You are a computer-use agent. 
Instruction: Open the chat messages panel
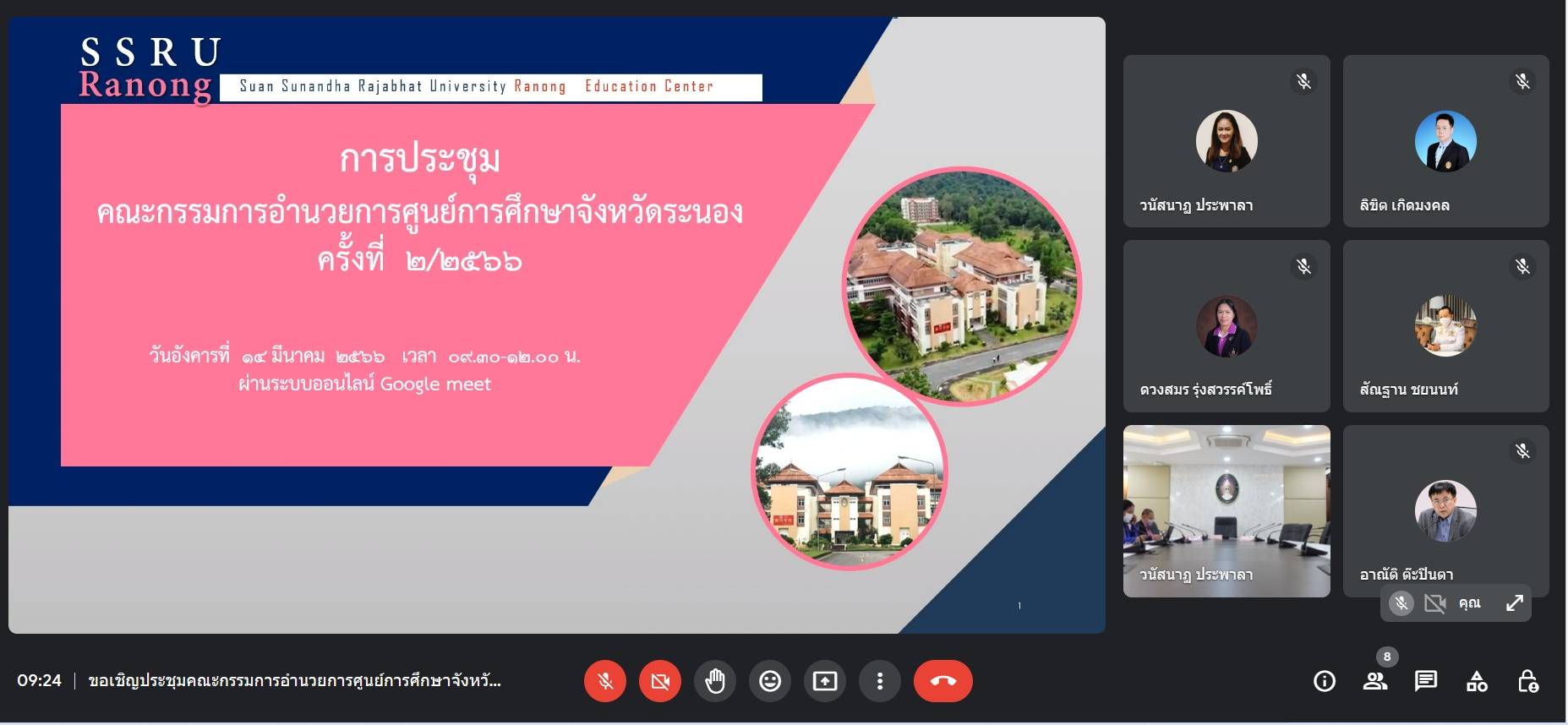click(x=1426, y=681)
